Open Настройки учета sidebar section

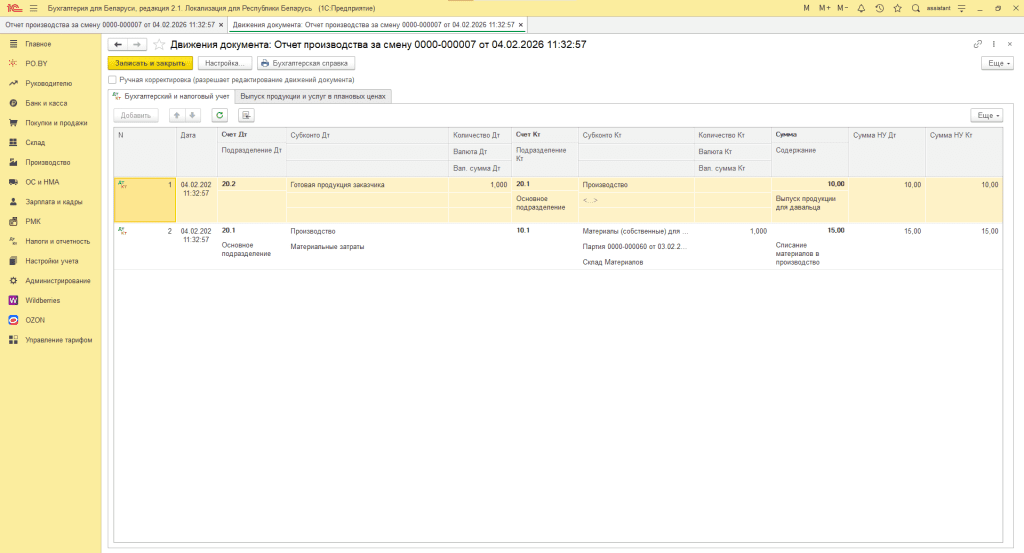[x=52, y=261]
